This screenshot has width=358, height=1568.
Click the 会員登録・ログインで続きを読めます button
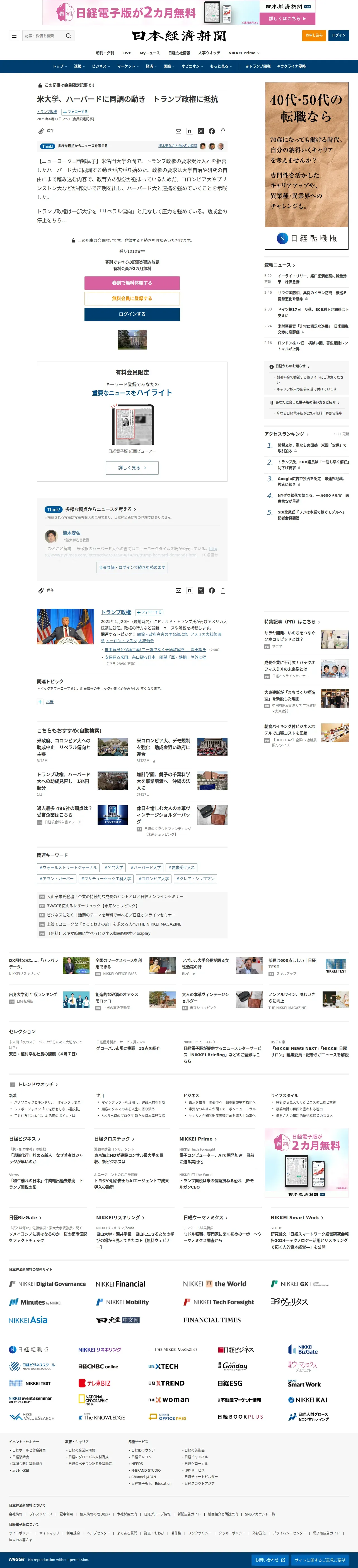pyautogui.click(x=132, y=567)
